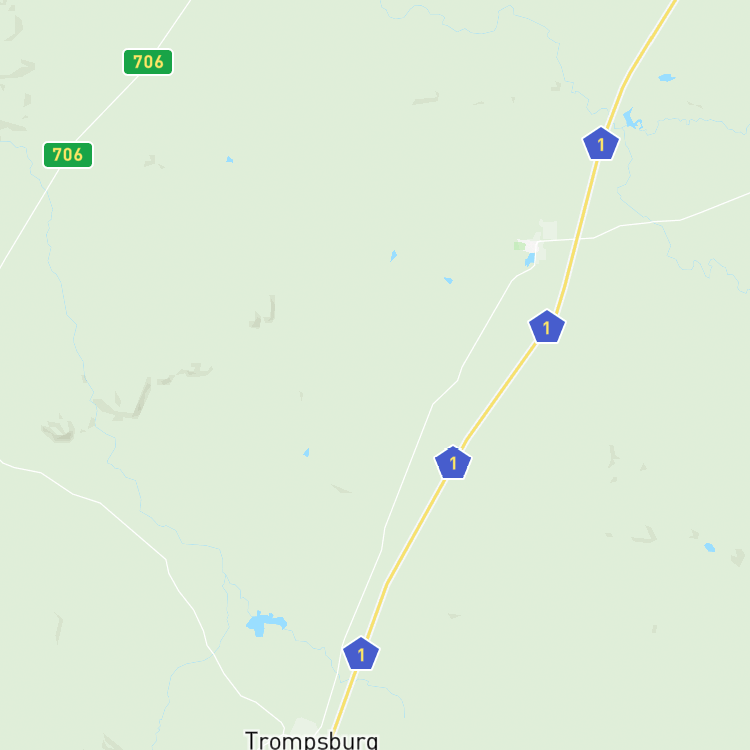The image size is (750, 750).
Task: Select the northernmost route 1 pentagon shield
Action: 601,143
